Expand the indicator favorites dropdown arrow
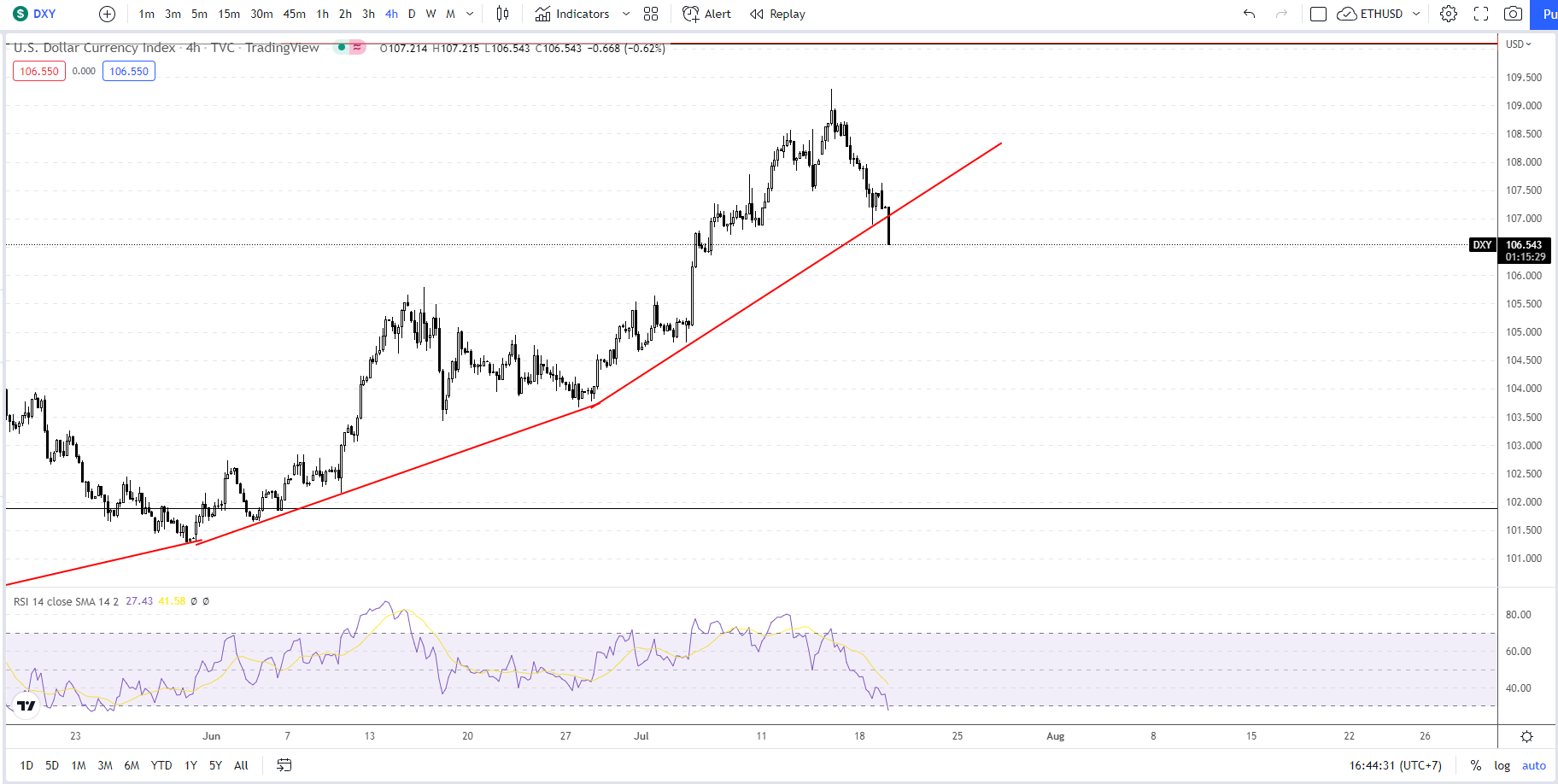Screen dimensions: 1558x784 click(x=626, y=14)
